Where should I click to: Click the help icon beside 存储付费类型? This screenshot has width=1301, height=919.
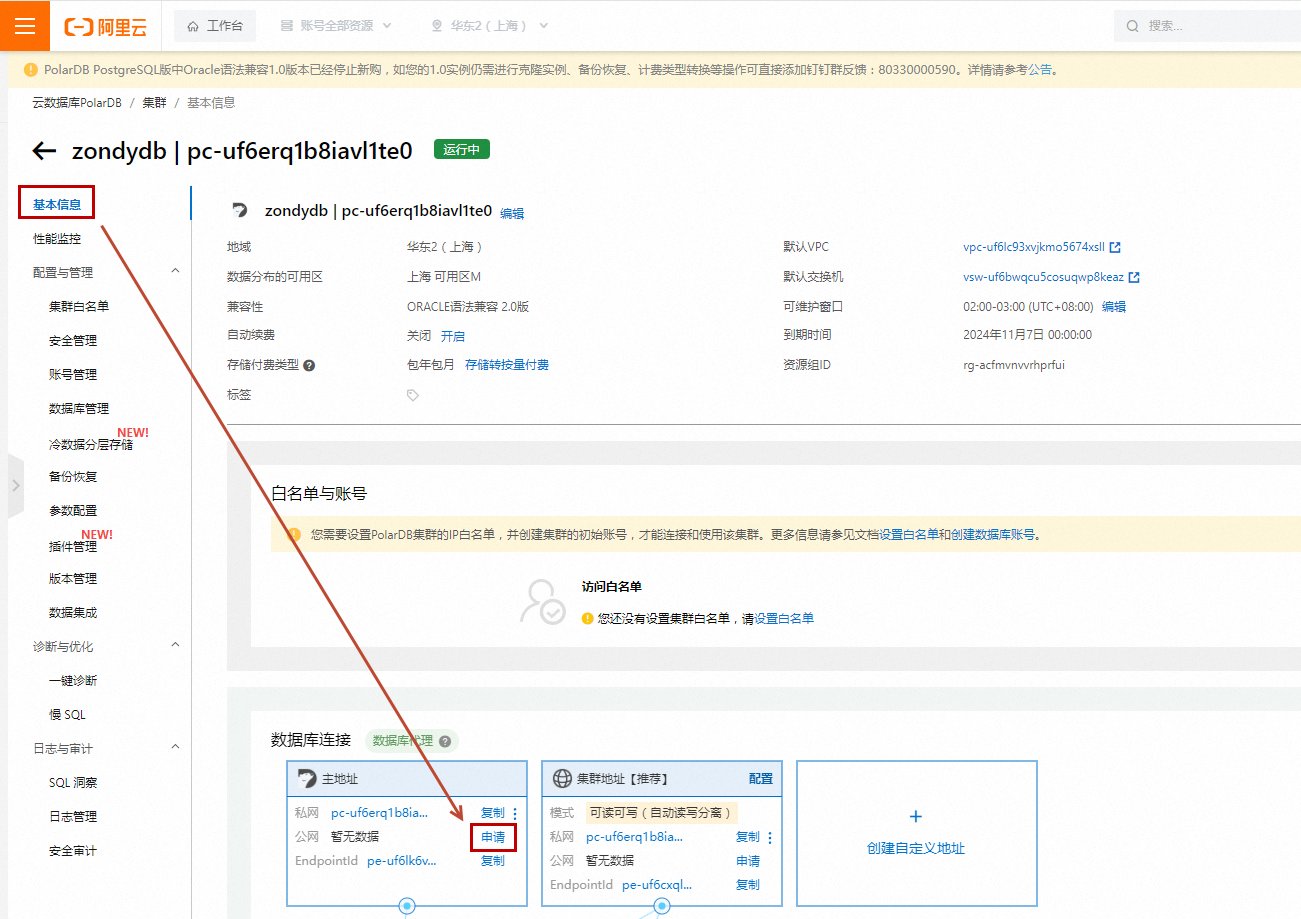(x=309, y=366)
